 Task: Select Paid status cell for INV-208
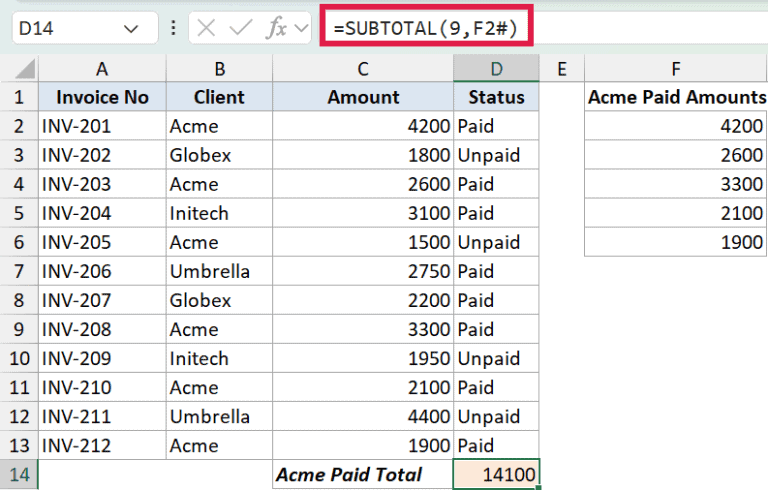click(496, 329)
